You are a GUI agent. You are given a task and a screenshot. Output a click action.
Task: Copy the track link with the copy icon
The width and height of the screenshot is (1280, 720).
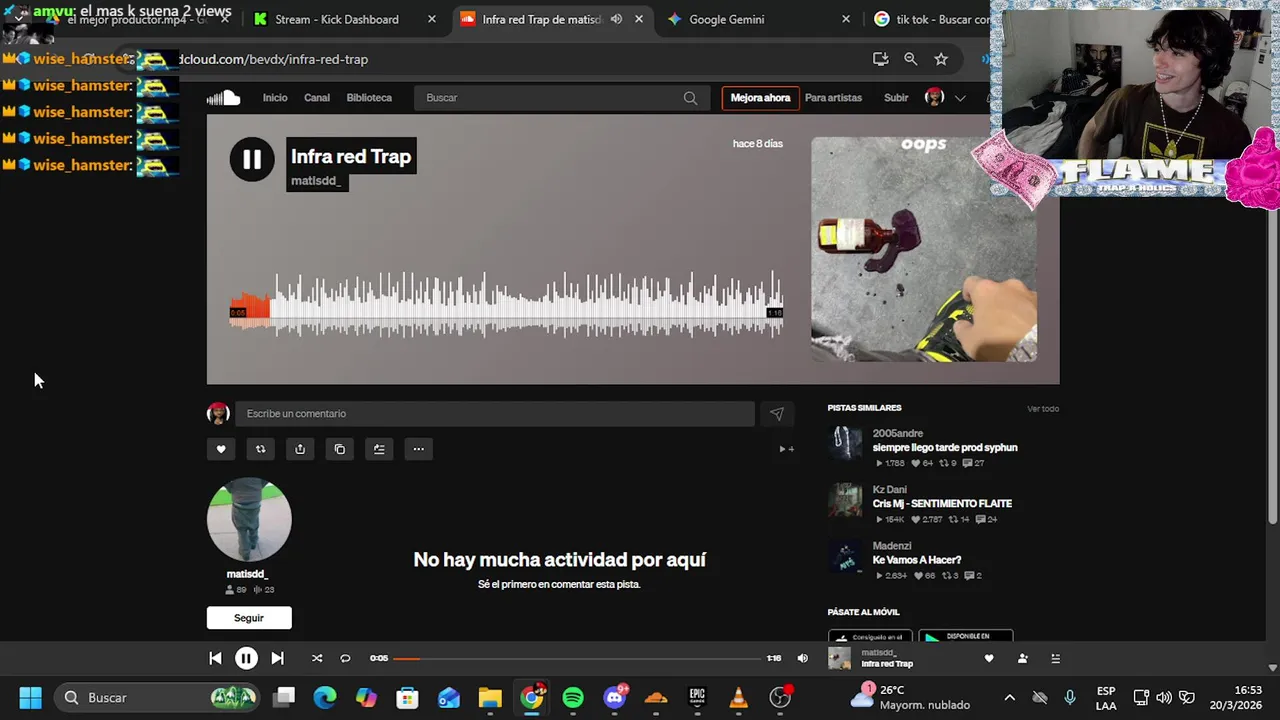pyautogui.click(x=340, y=449)
